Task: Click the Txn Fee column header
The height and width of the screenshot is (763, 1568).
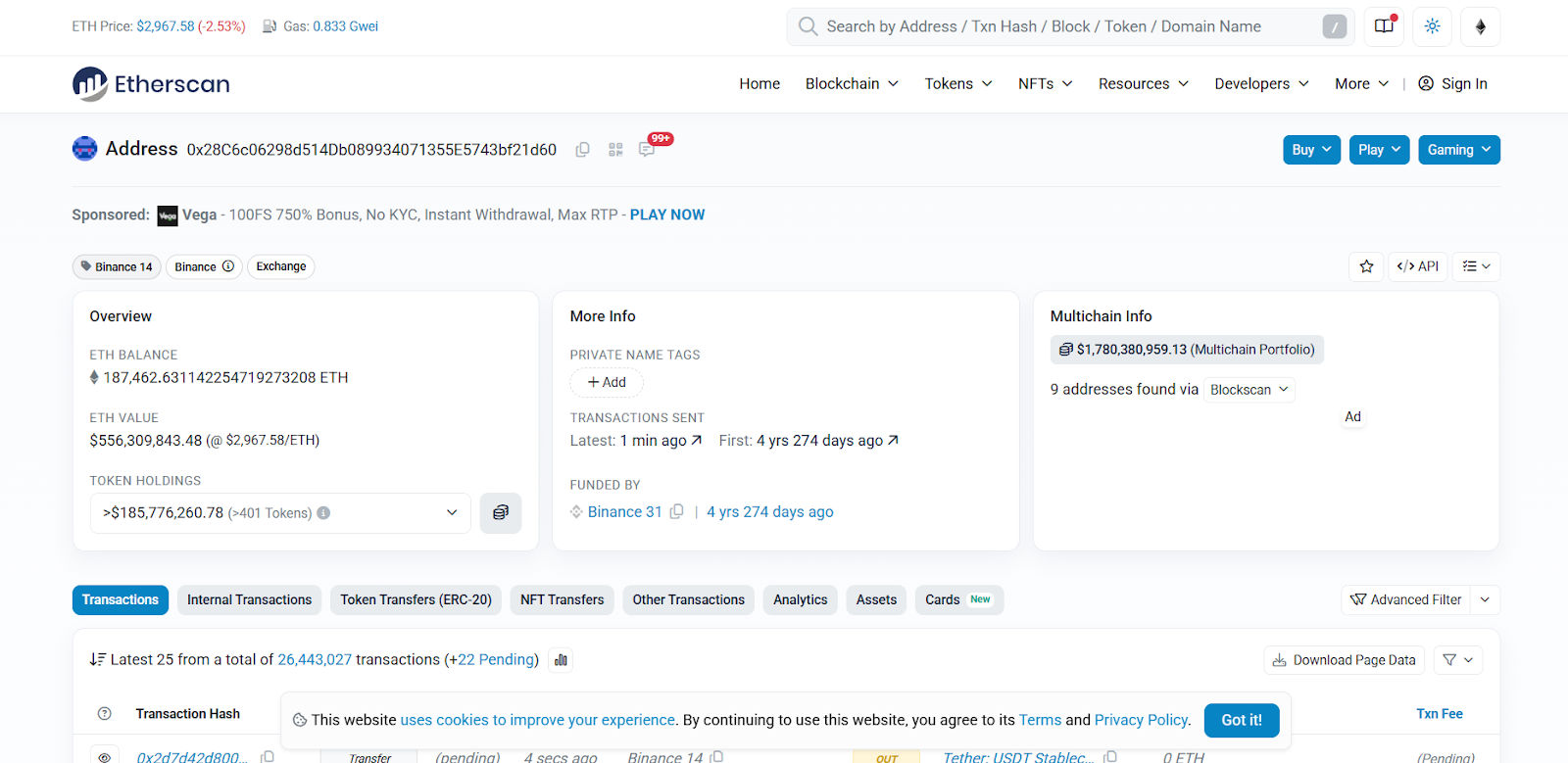Action: (x=1440, y=714)
